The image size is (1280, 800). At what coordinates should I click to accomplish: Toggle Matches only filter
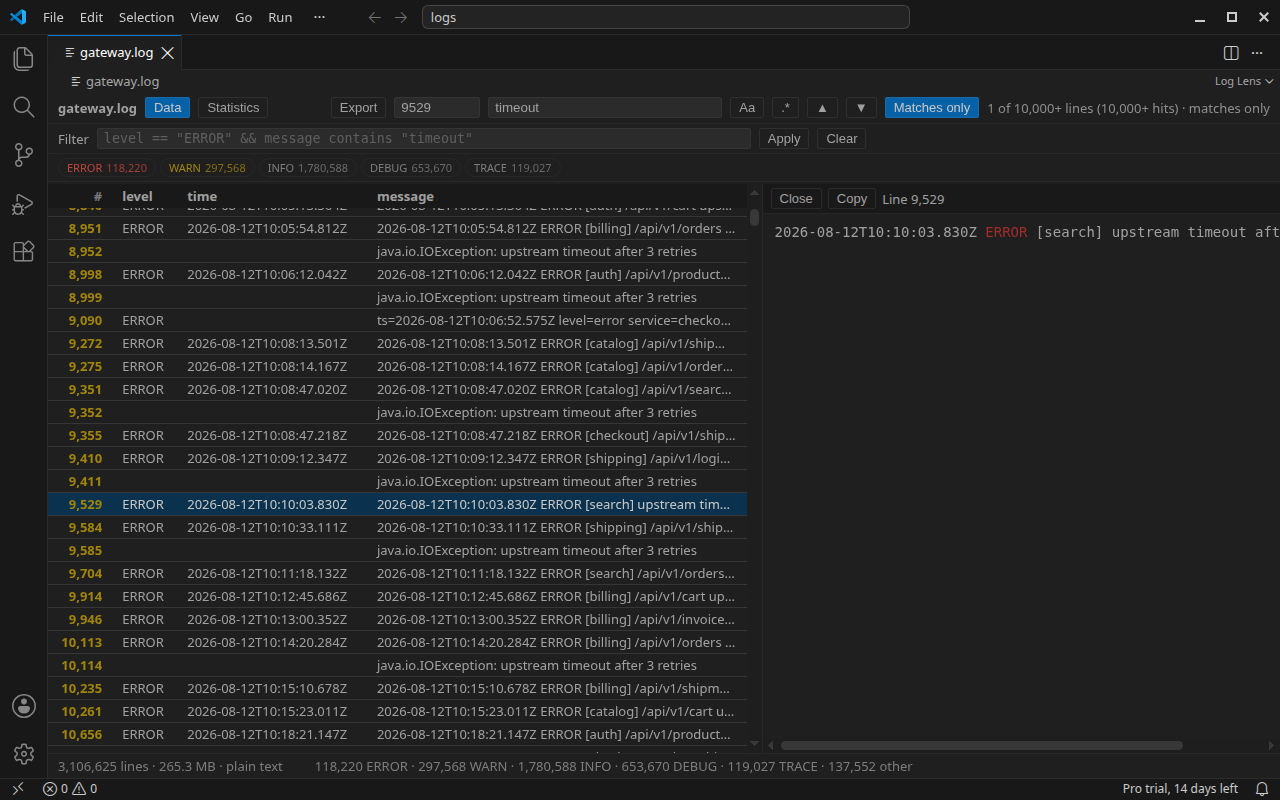point(932,108)
